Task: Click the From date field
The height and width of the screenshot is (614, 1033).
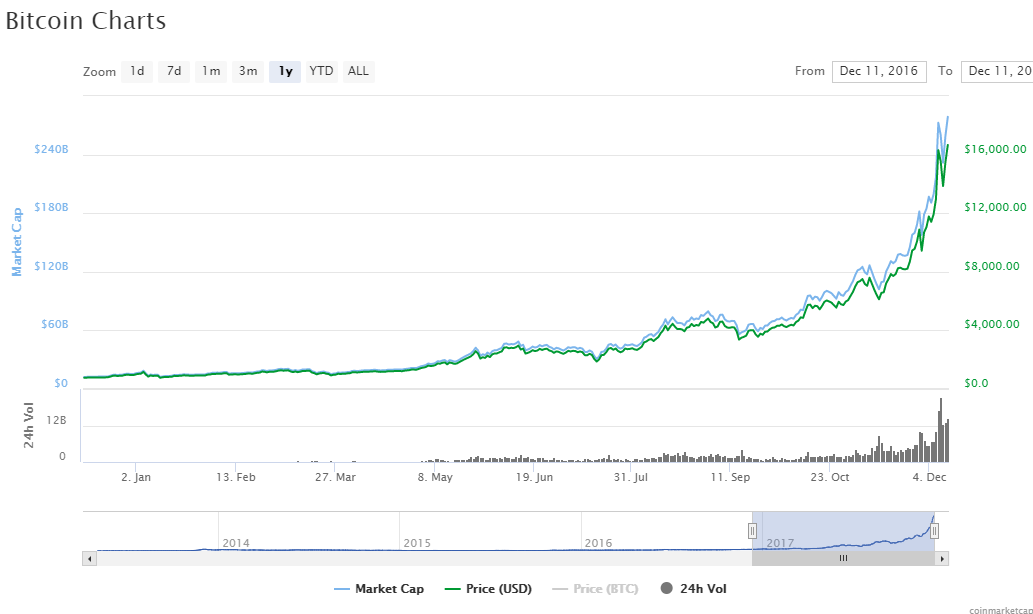Action: (879, 71)
